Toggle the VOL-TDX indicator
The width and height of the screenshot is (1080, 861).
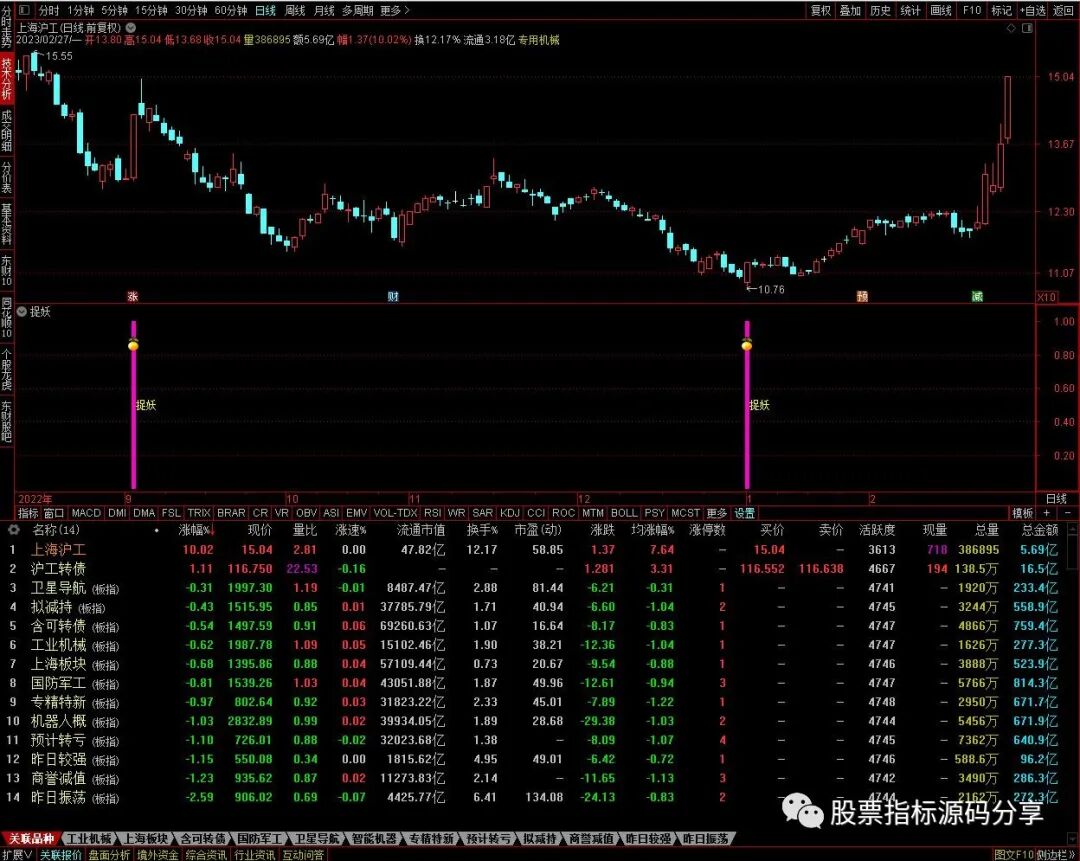coord(396,513)
